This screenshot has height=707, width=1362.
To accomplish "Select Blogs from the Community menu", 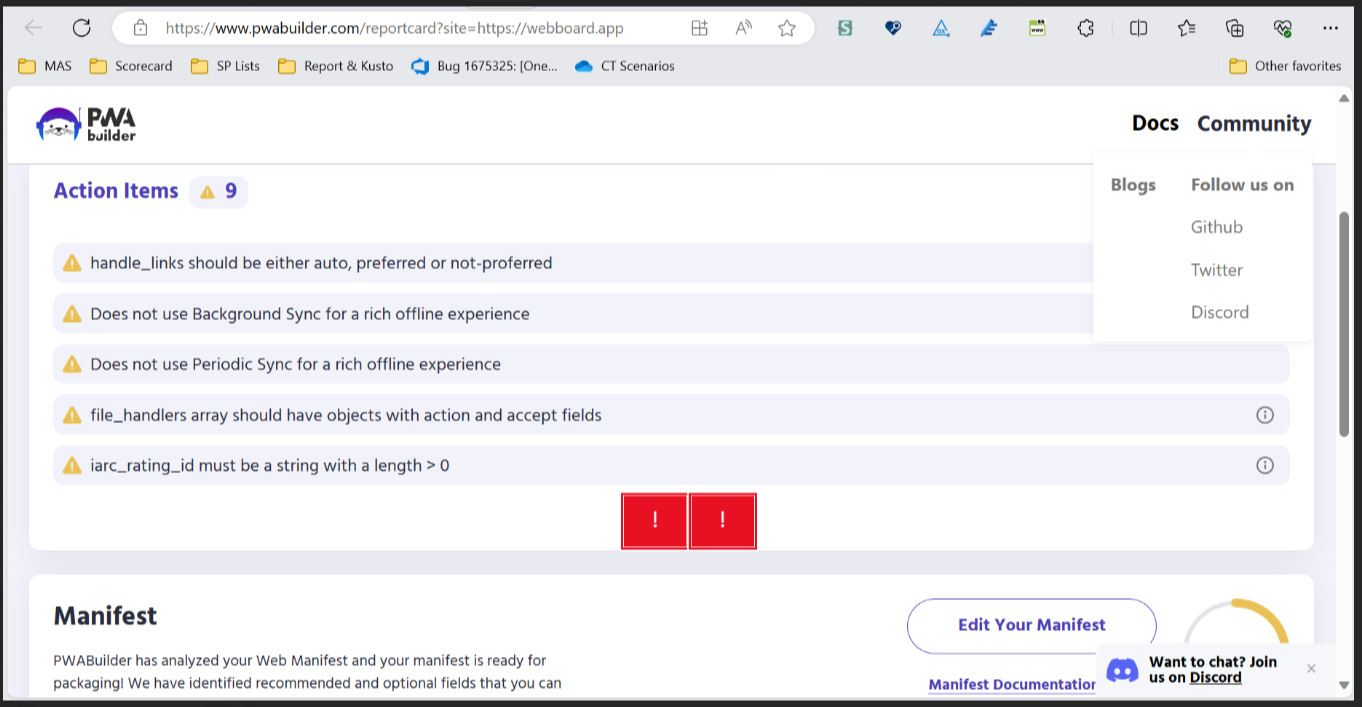I will tap(1133, 184).
